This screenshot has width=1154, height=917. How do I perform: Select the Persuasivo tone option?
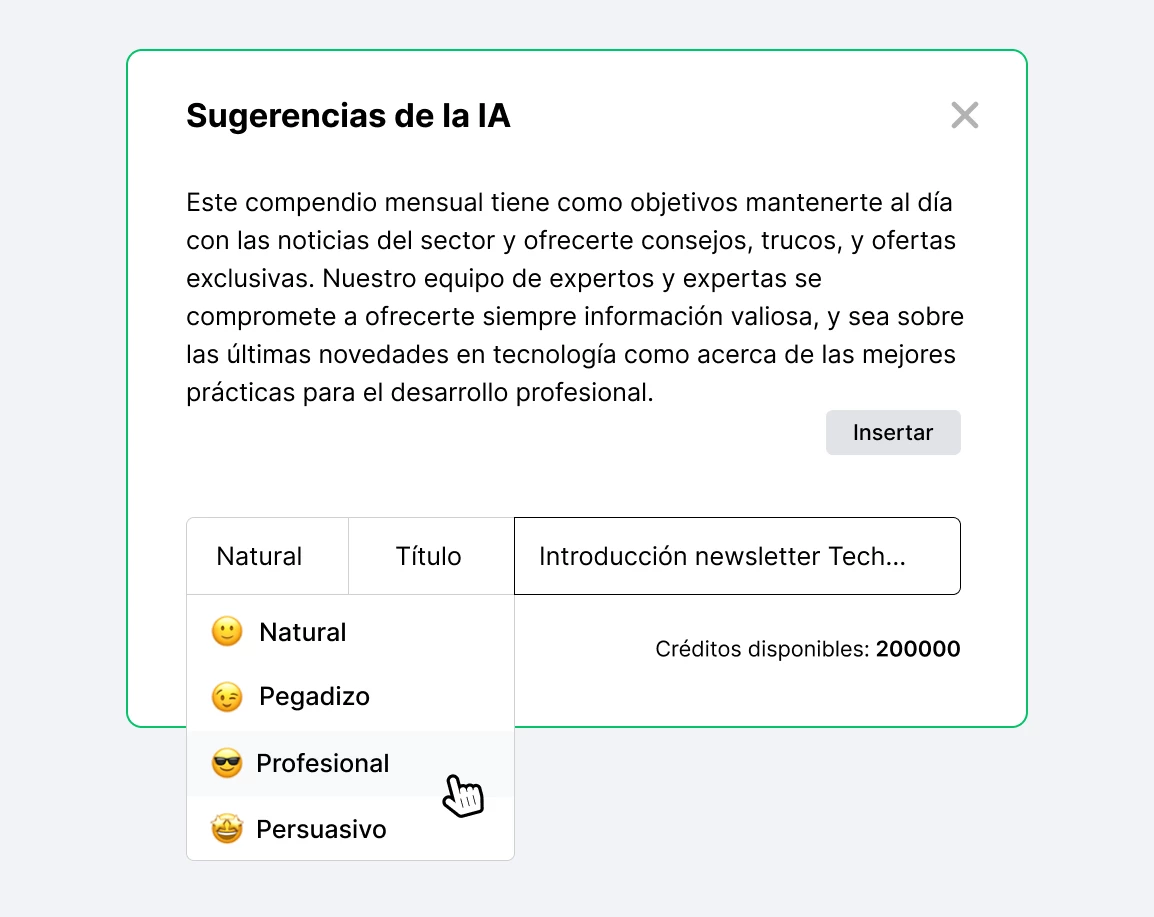tap(321, 829)
